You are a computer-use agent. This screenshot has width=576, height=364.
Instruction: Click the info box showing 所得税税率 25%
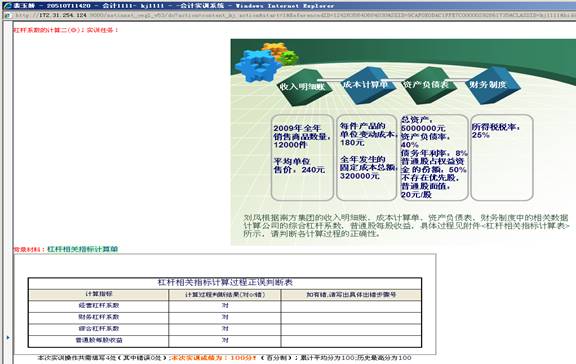click(501, 158)
